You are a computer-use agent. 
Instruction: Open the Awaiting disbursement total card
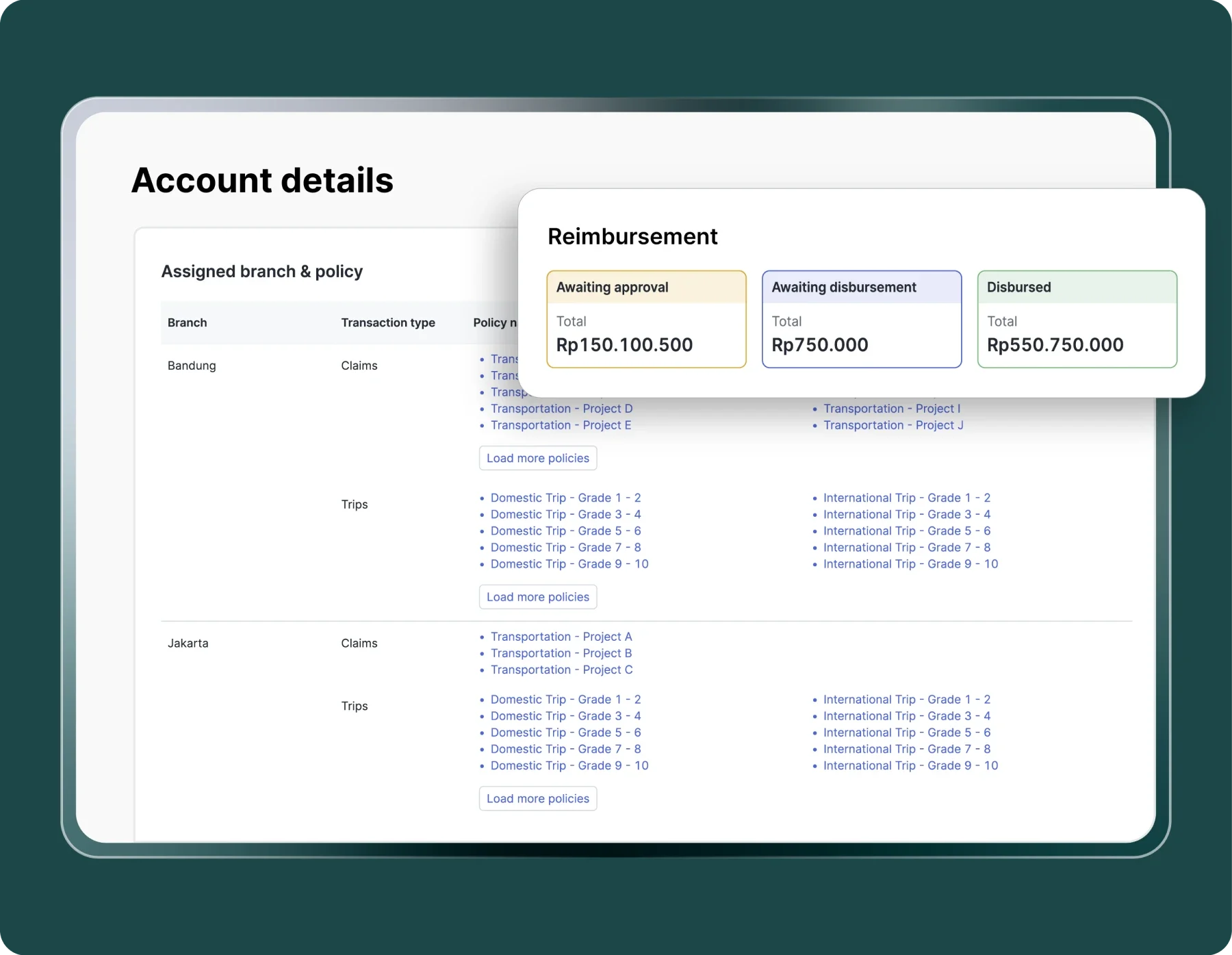[x=861, y=319]
